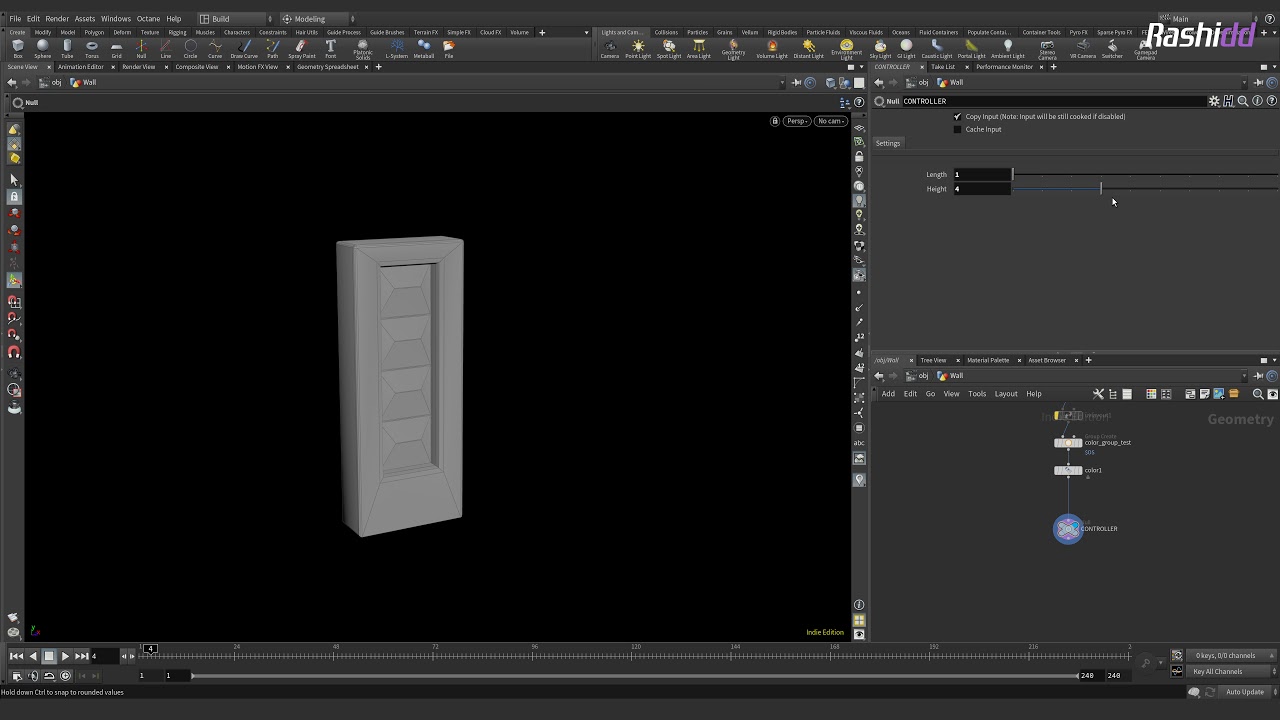Add a Spot Light from the shelf
The image size is (1280, 720).
668,48
